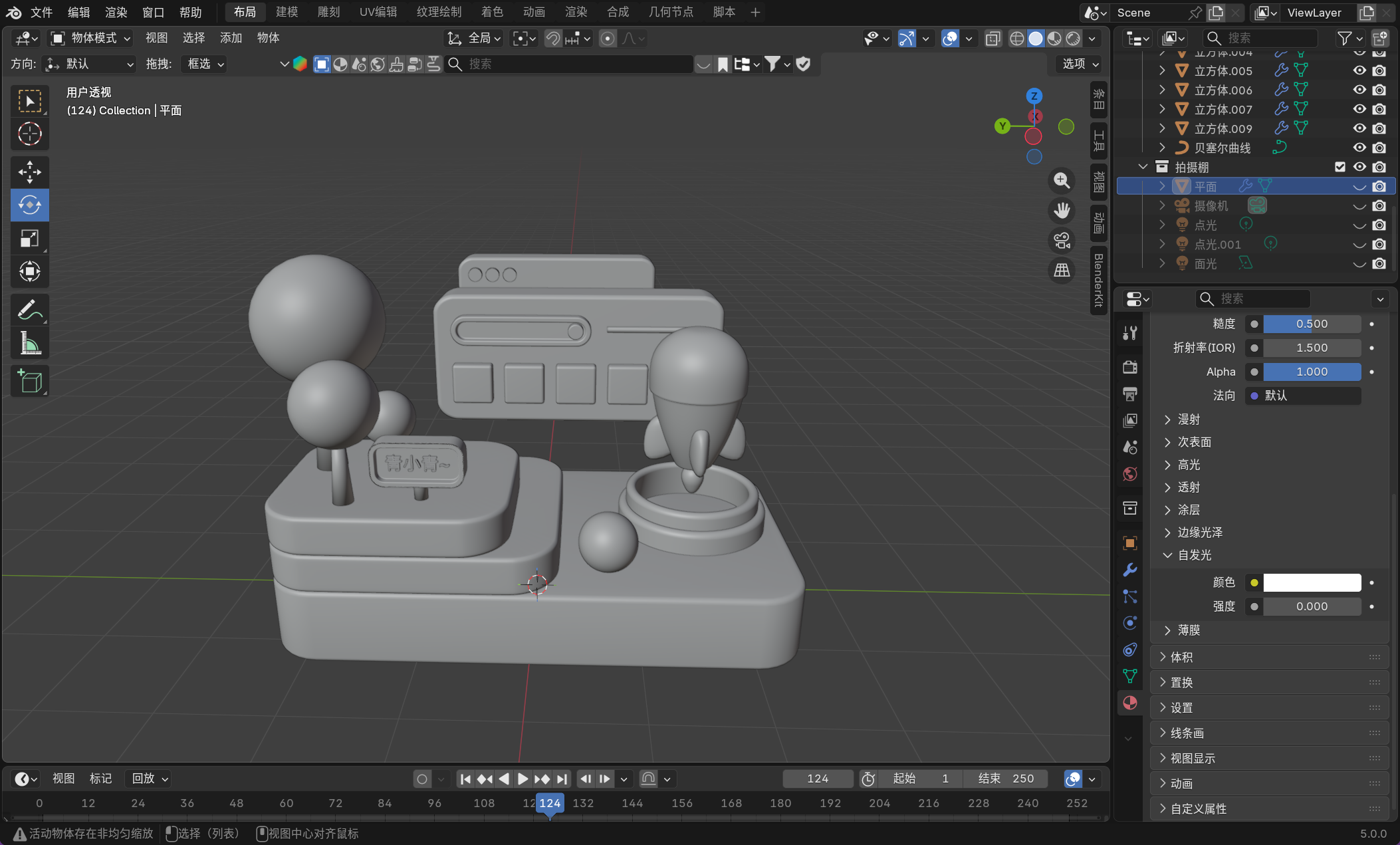The height and width of the screenshot is (845, 1400).
Task: Activate the Measure ruler tool
Action: pyautogui.click(x=29, y=344)
